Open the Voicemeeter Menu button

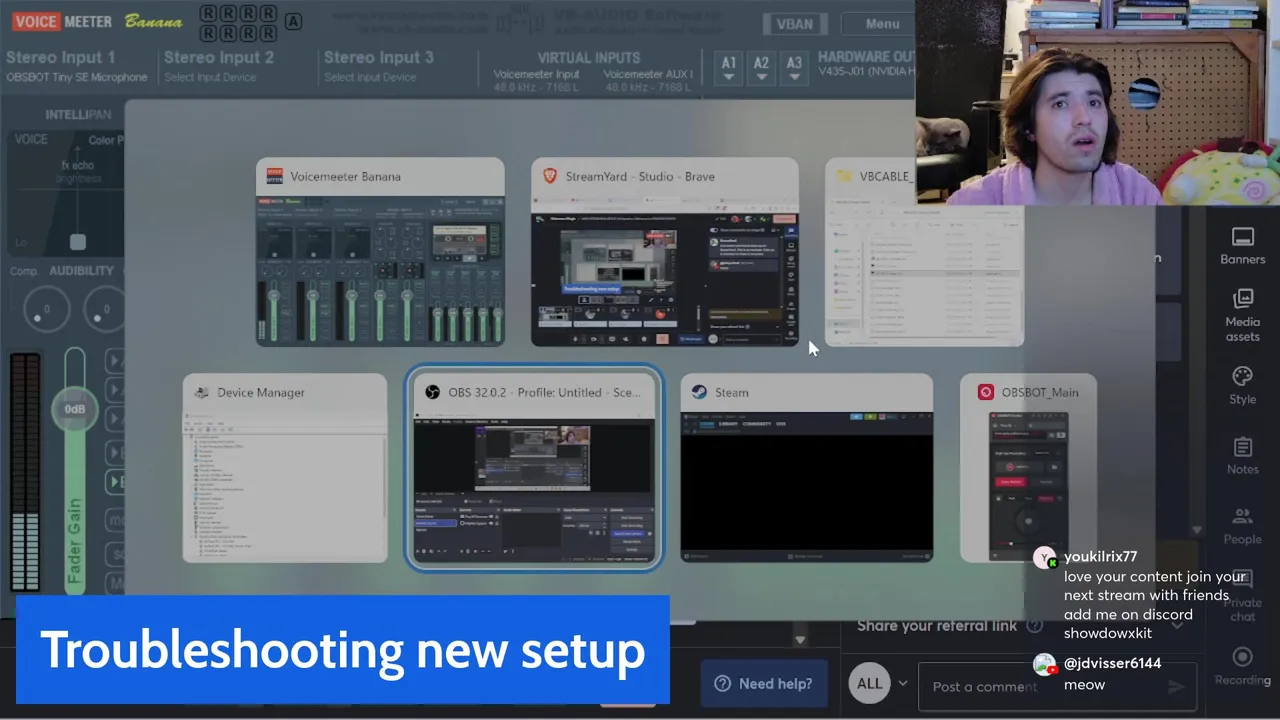(883, 24)
